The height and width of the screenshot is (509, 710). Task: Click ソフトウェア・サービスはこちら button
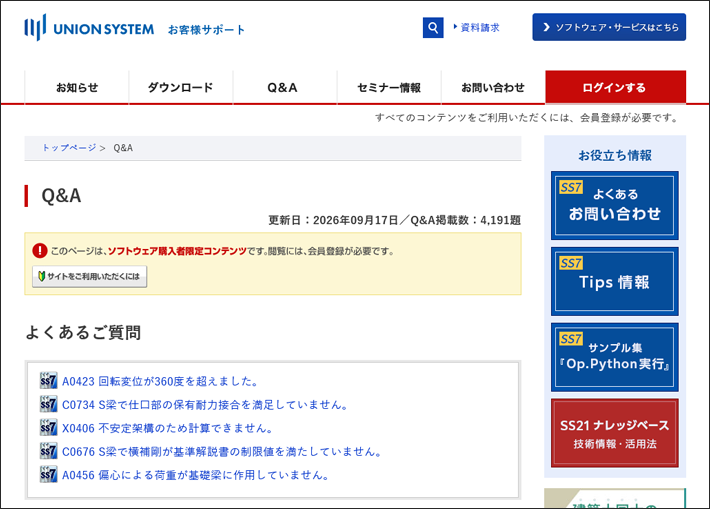pyautogui.click(x=609, y=27)
